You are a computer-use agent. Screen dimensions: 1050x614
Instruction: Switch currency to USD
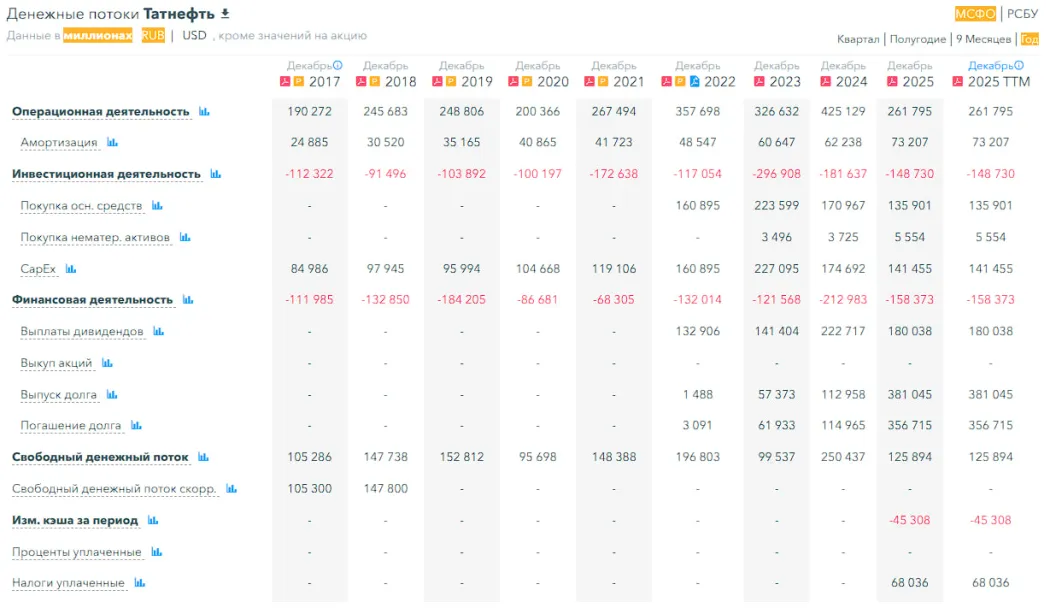point(194,35)
